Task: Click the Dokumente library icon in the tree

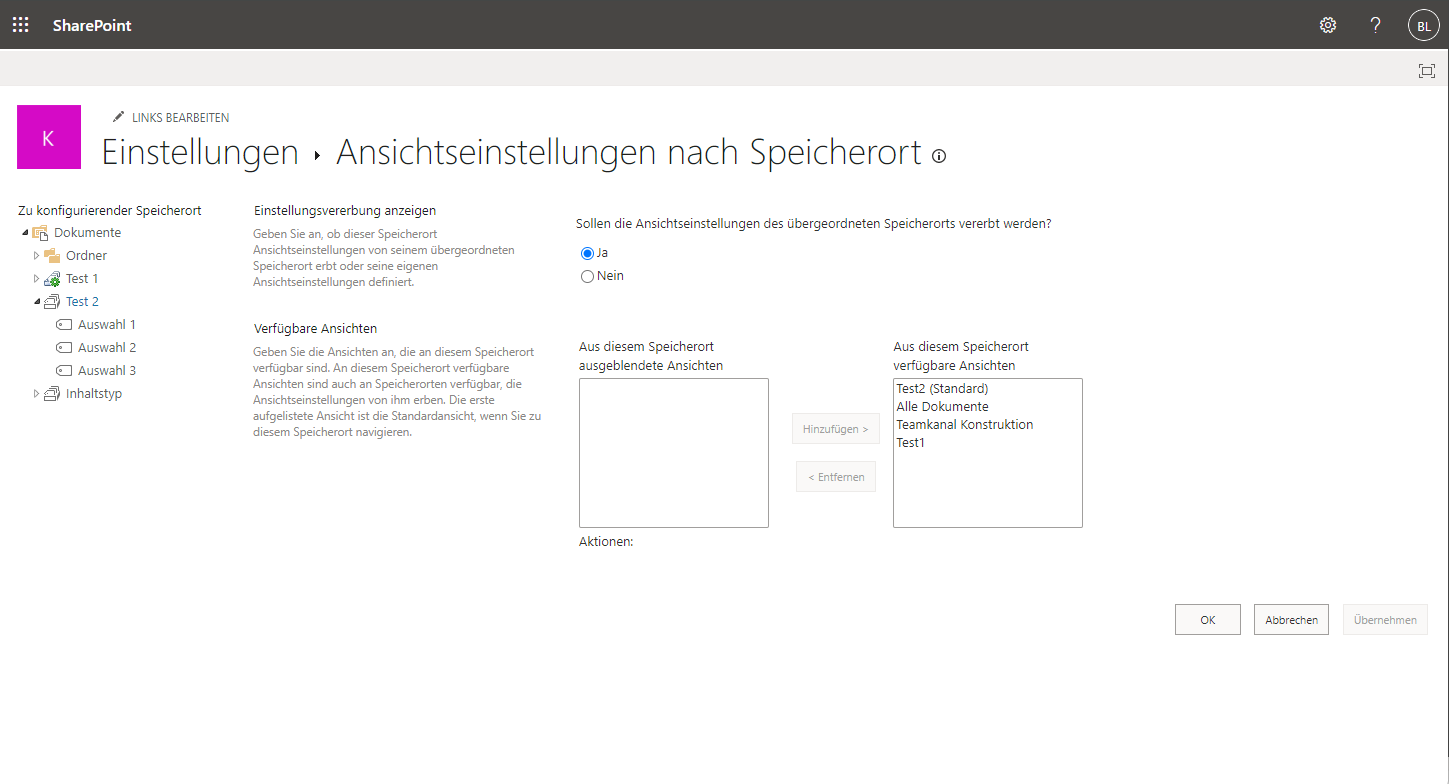Action: [x=42, y=231]
